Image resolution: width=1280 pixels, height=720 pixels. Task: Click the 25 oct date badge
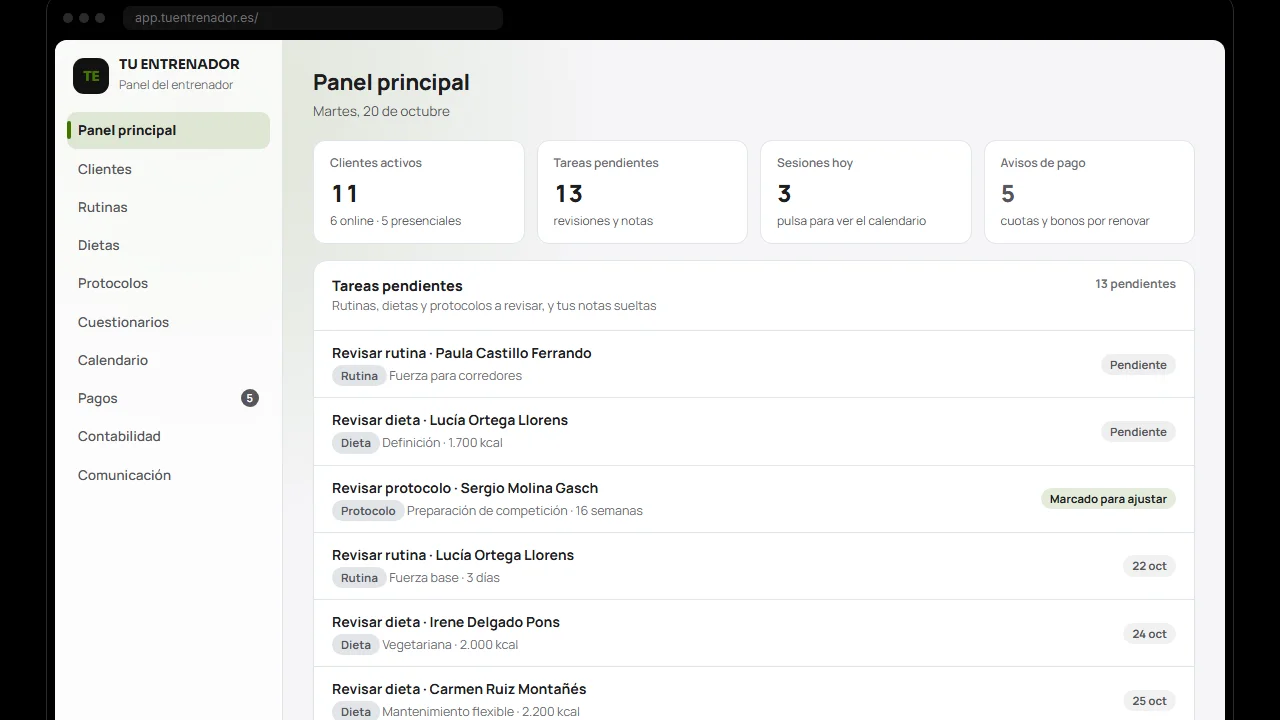click(1149, 701)
